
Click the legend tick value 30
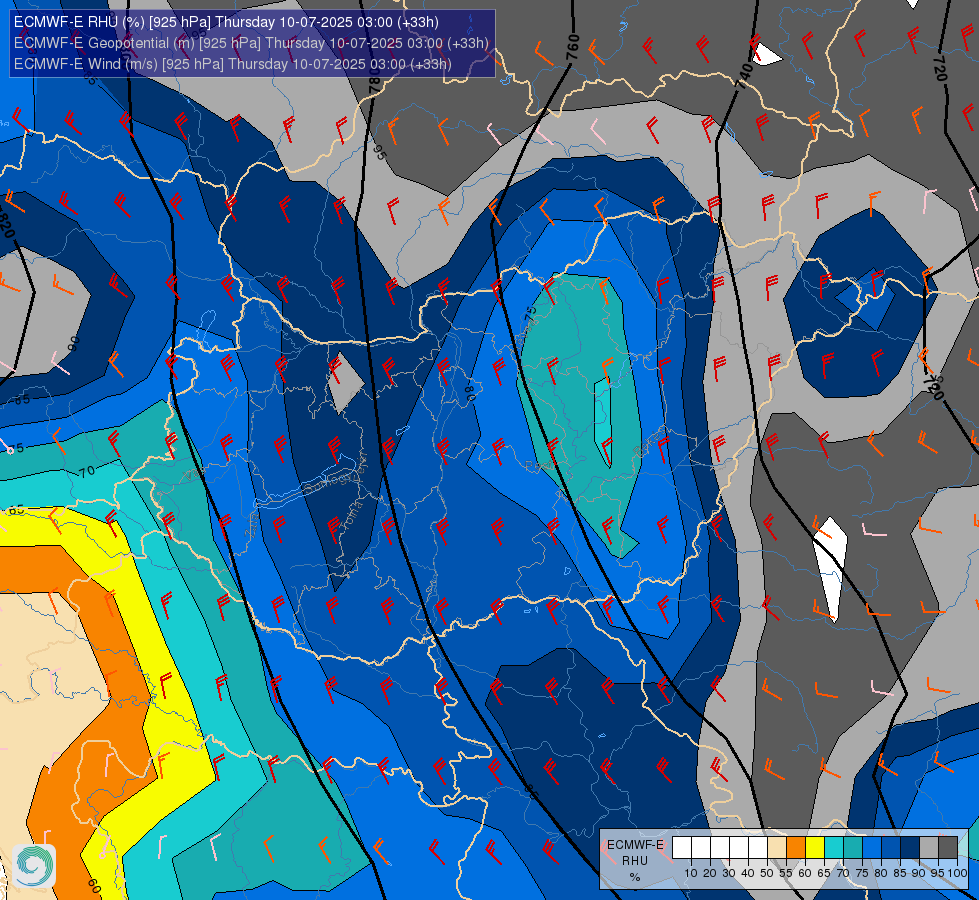729,873
